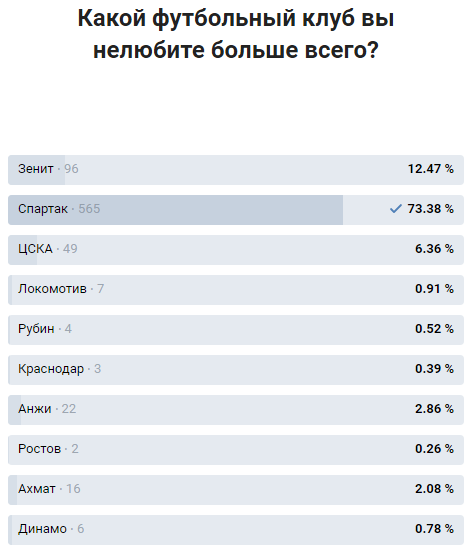Click the 6.36 % result for ЦСКА

coord(434,248)
